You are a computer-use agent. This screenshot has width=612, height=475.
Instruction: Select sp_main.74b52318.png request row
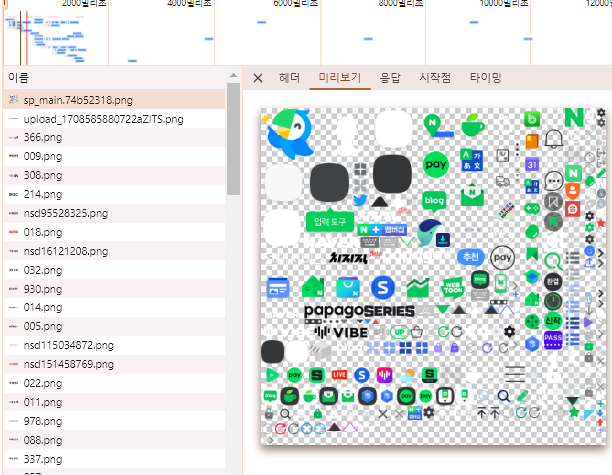click(114, 100)
